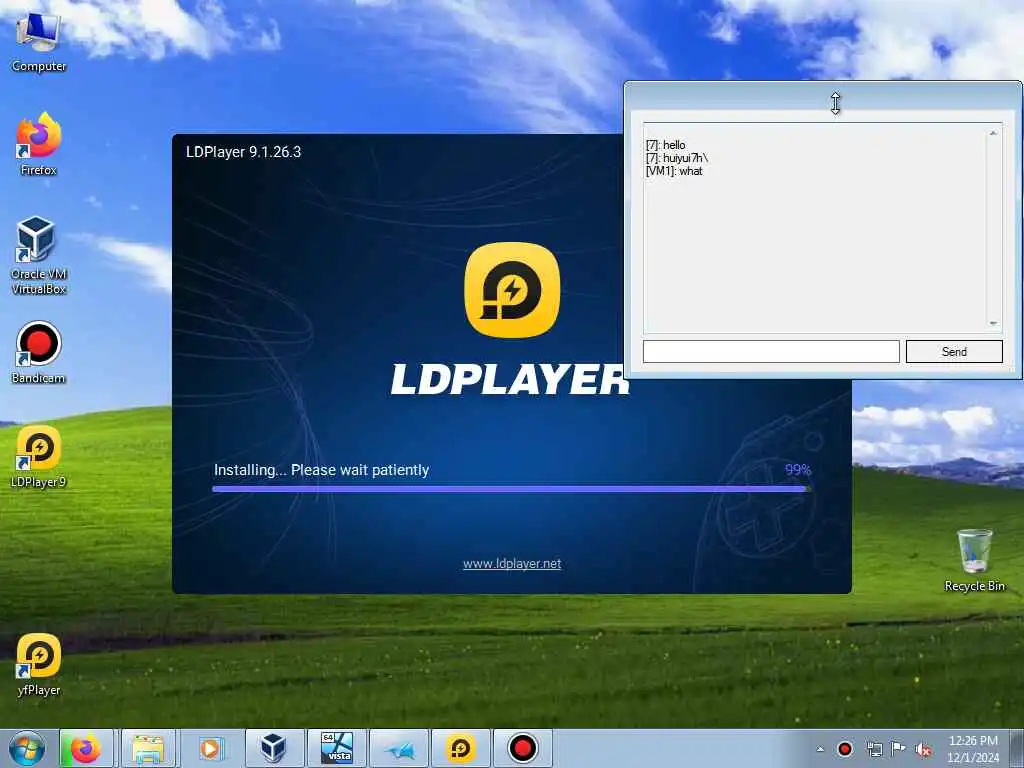Click the 64 Vista taskbar icon
1024x768 pixels.
click(x=336, y=748)
